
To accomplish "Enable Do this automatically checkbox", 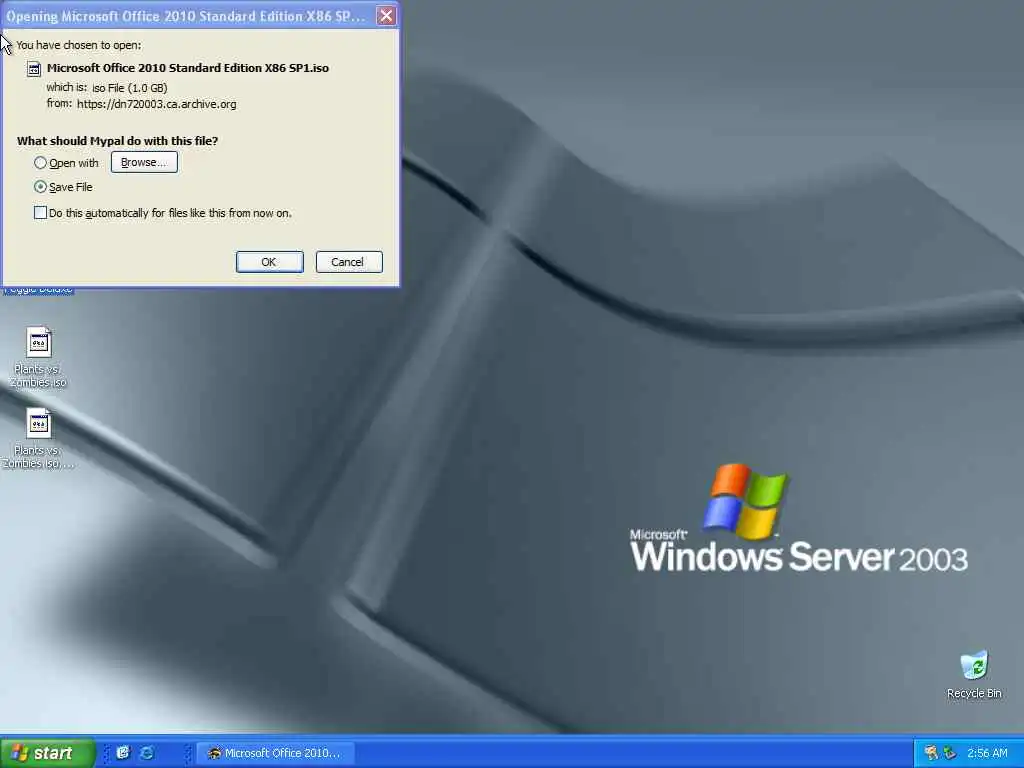I will coord(40,212).
